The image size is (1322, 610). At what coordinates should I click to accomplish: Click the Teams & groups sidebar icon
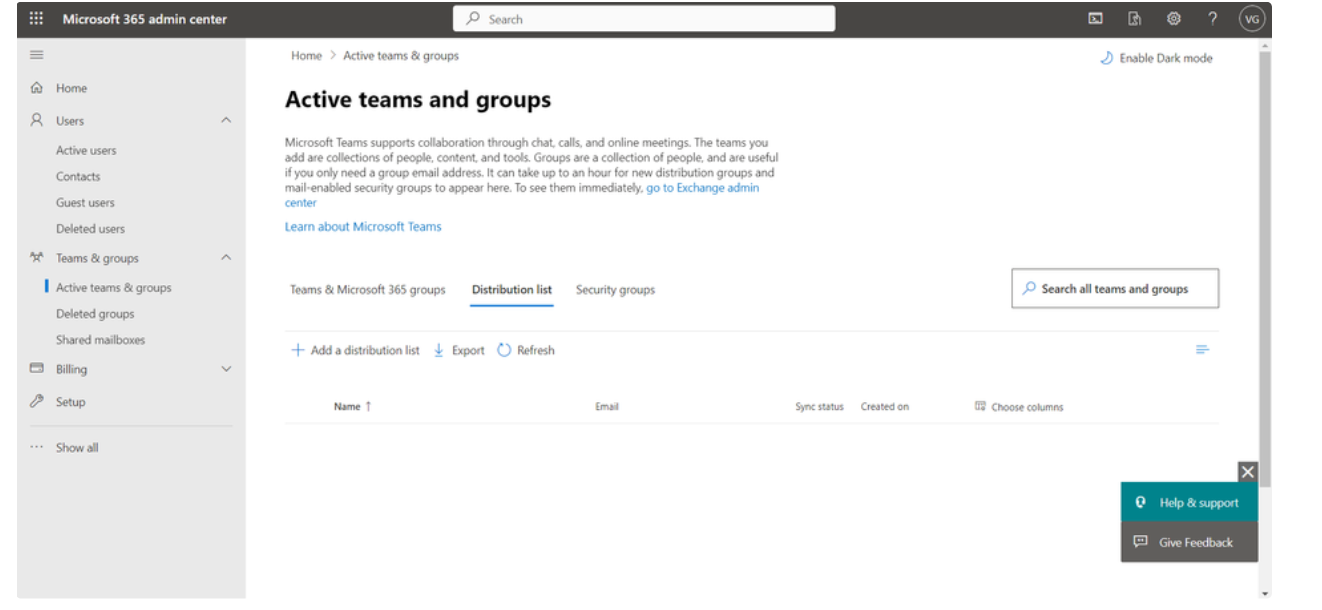coord(37,258)
